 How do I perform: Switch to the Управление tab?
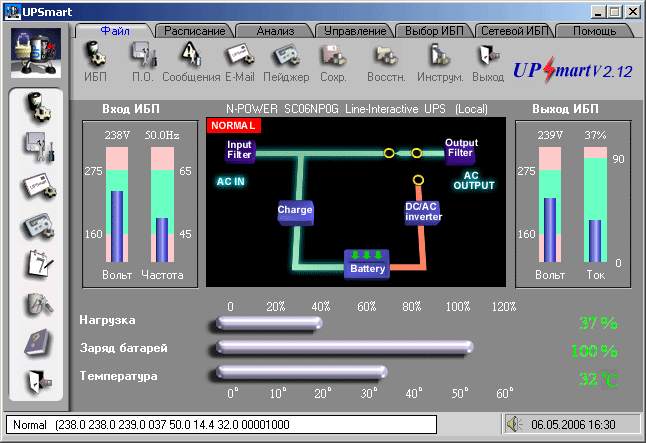point(355,31)
